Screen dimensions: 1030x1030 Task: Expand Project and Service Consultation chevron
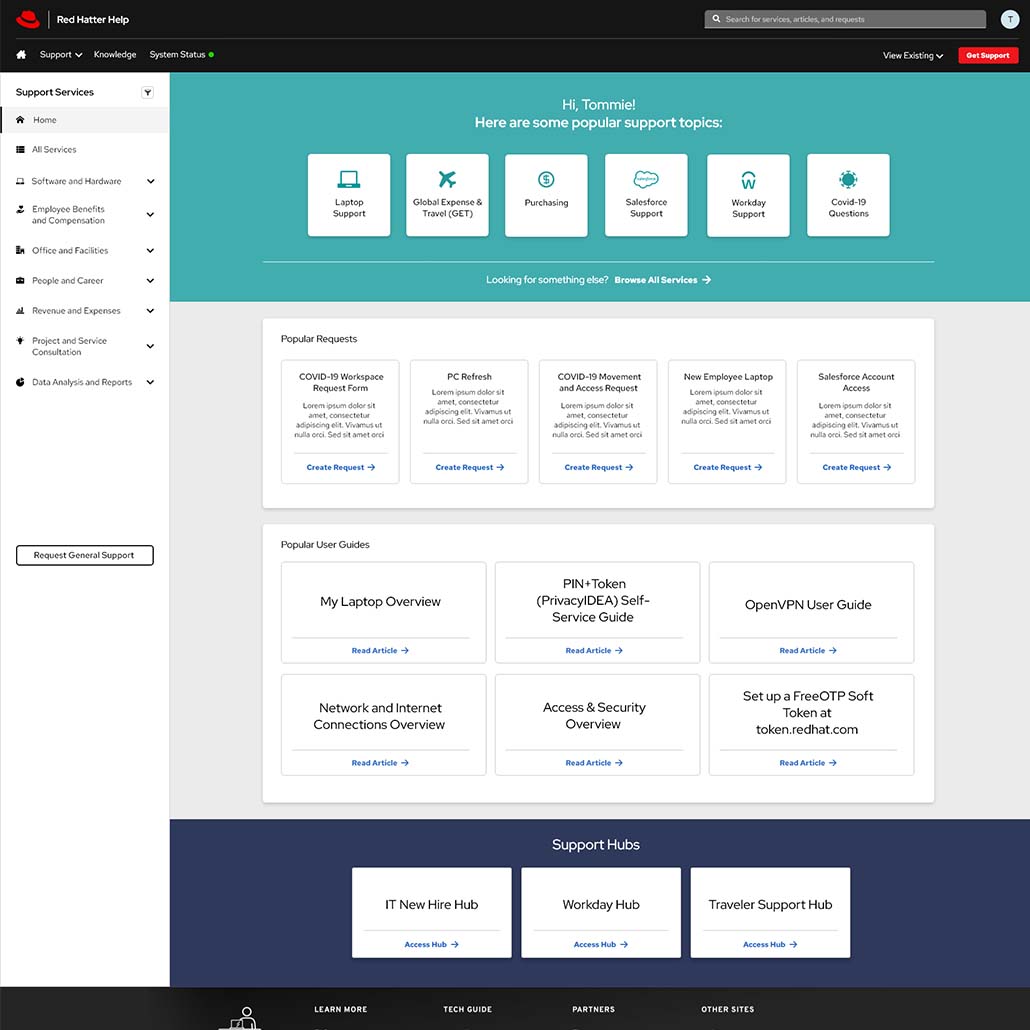pos(150,346)
